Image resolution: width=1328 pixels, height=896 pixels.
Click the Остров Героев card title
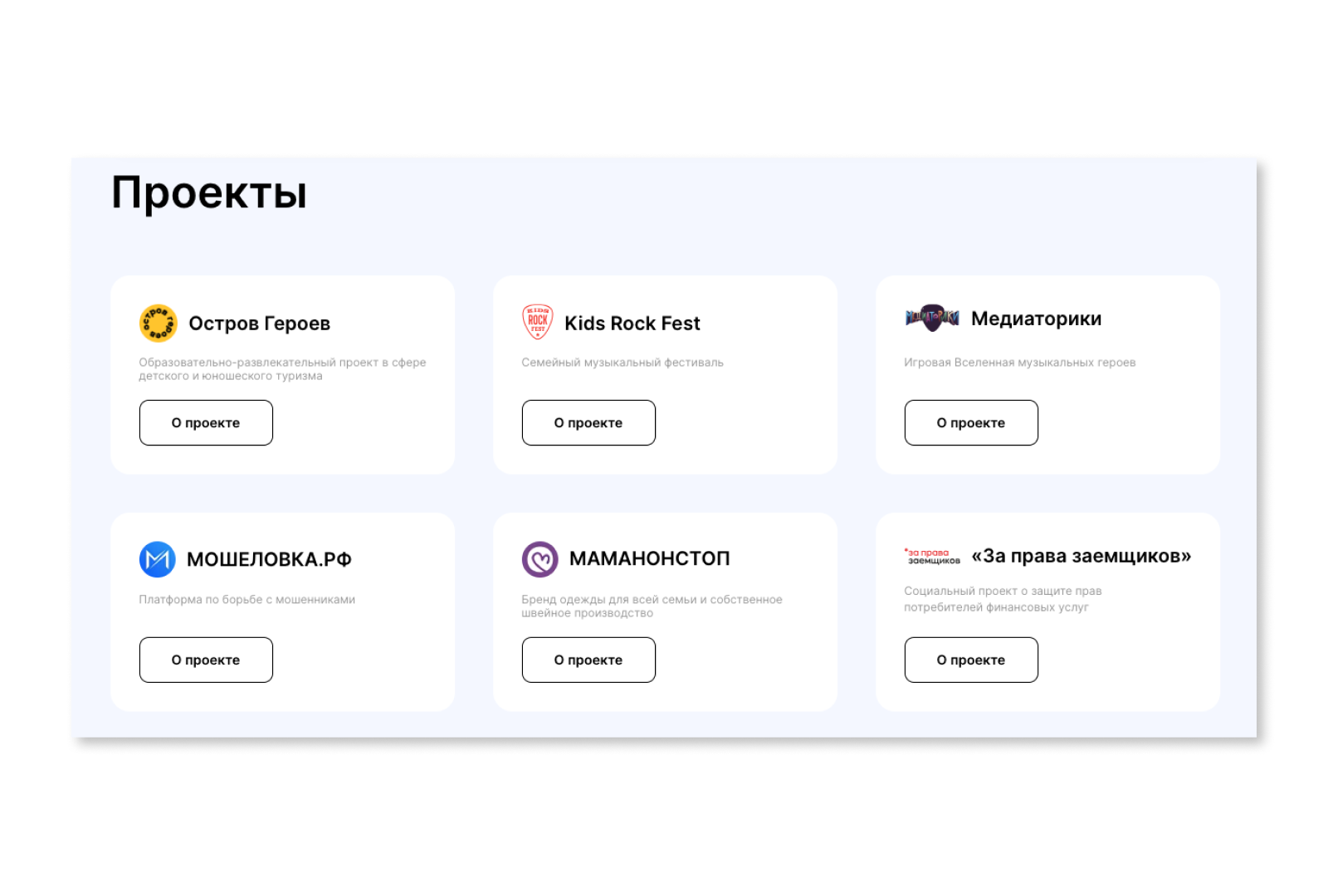click(x=259, y=324)
